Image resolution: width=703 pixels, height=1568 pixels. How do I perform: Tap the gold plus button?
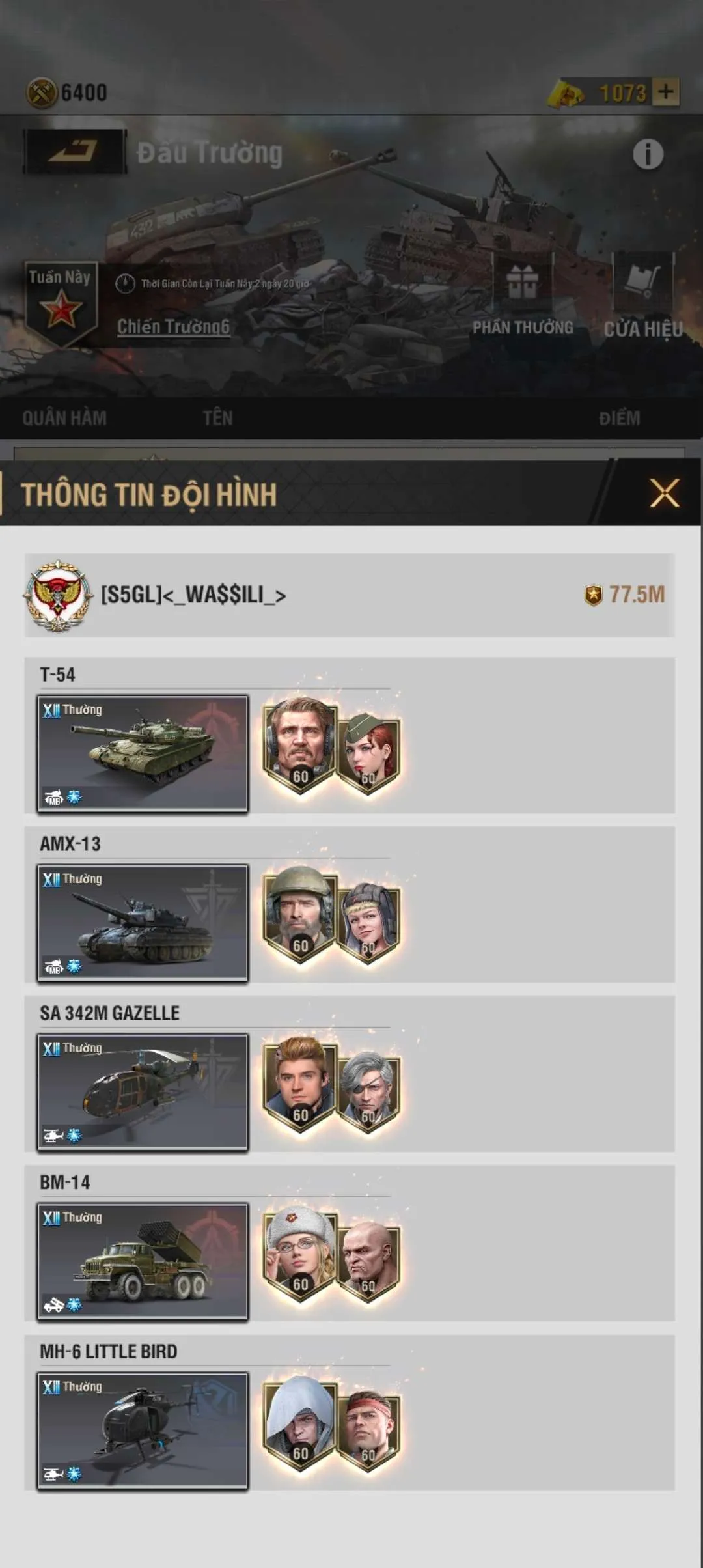click(666, 92)
